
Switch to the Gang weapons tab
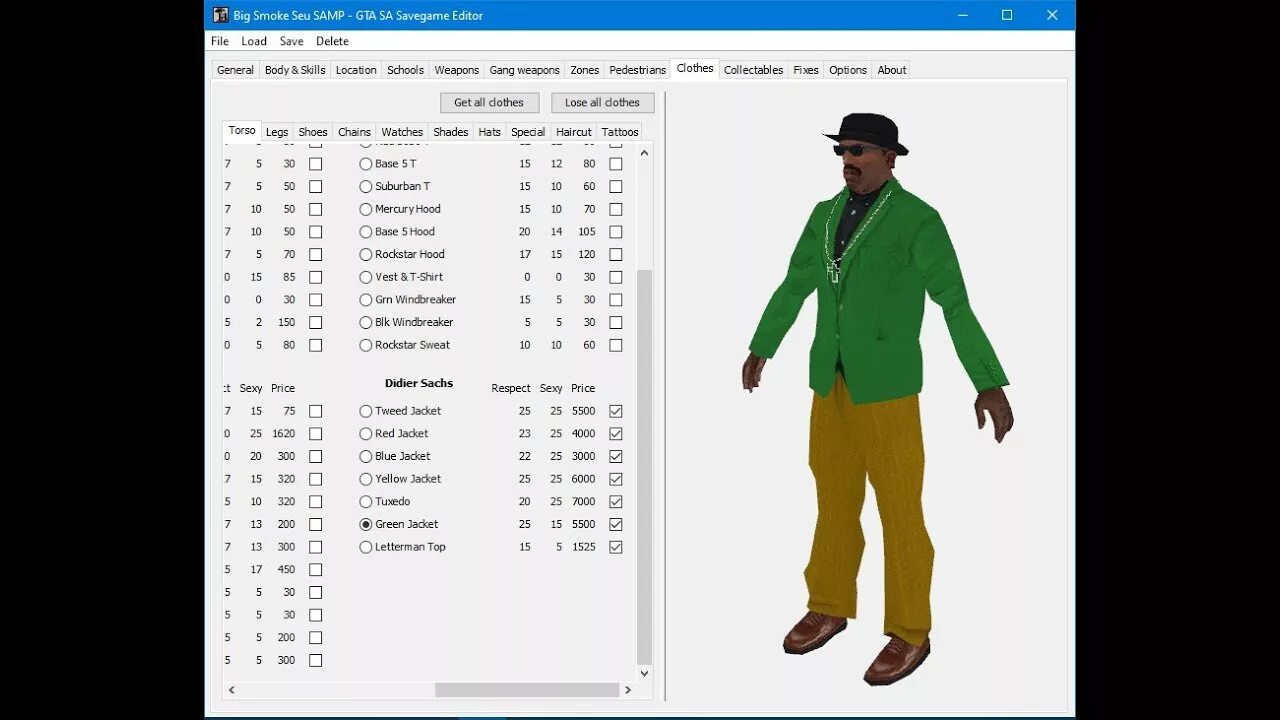[x=524, y=70]
